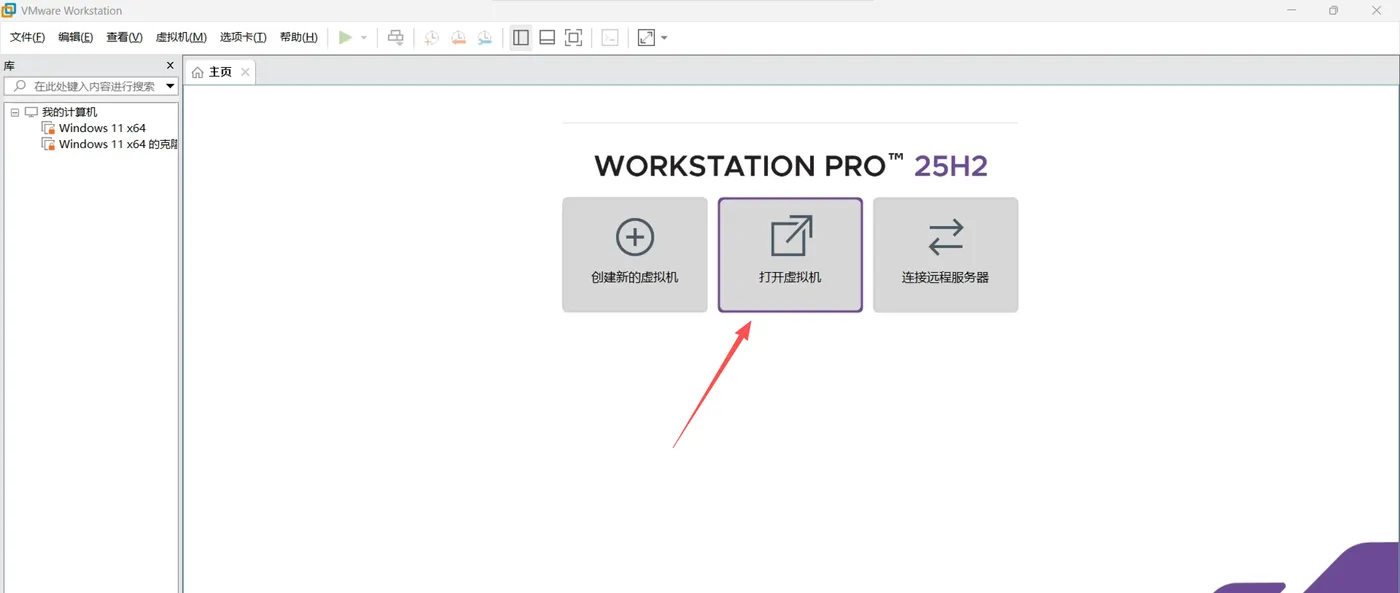The height and width of the screenshot is (593, 1400).
Task: Open the 选项卡(T) menu
Action: click(243, 37)
